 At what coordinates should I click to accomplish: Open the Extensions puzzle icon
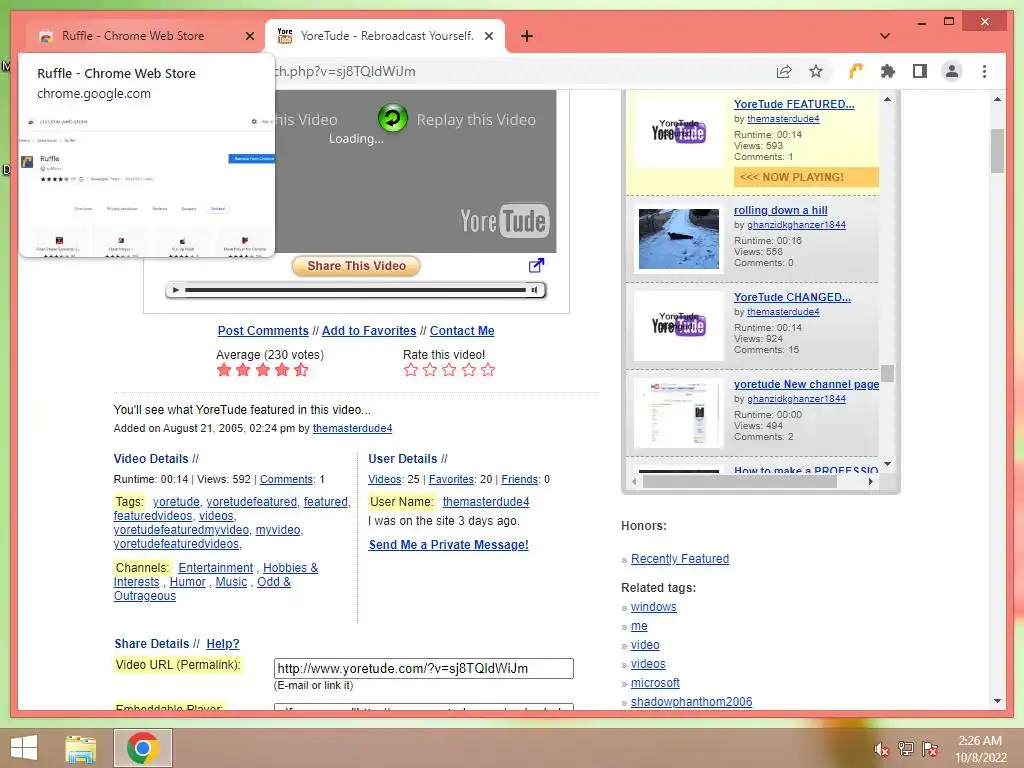coord(888,71)
